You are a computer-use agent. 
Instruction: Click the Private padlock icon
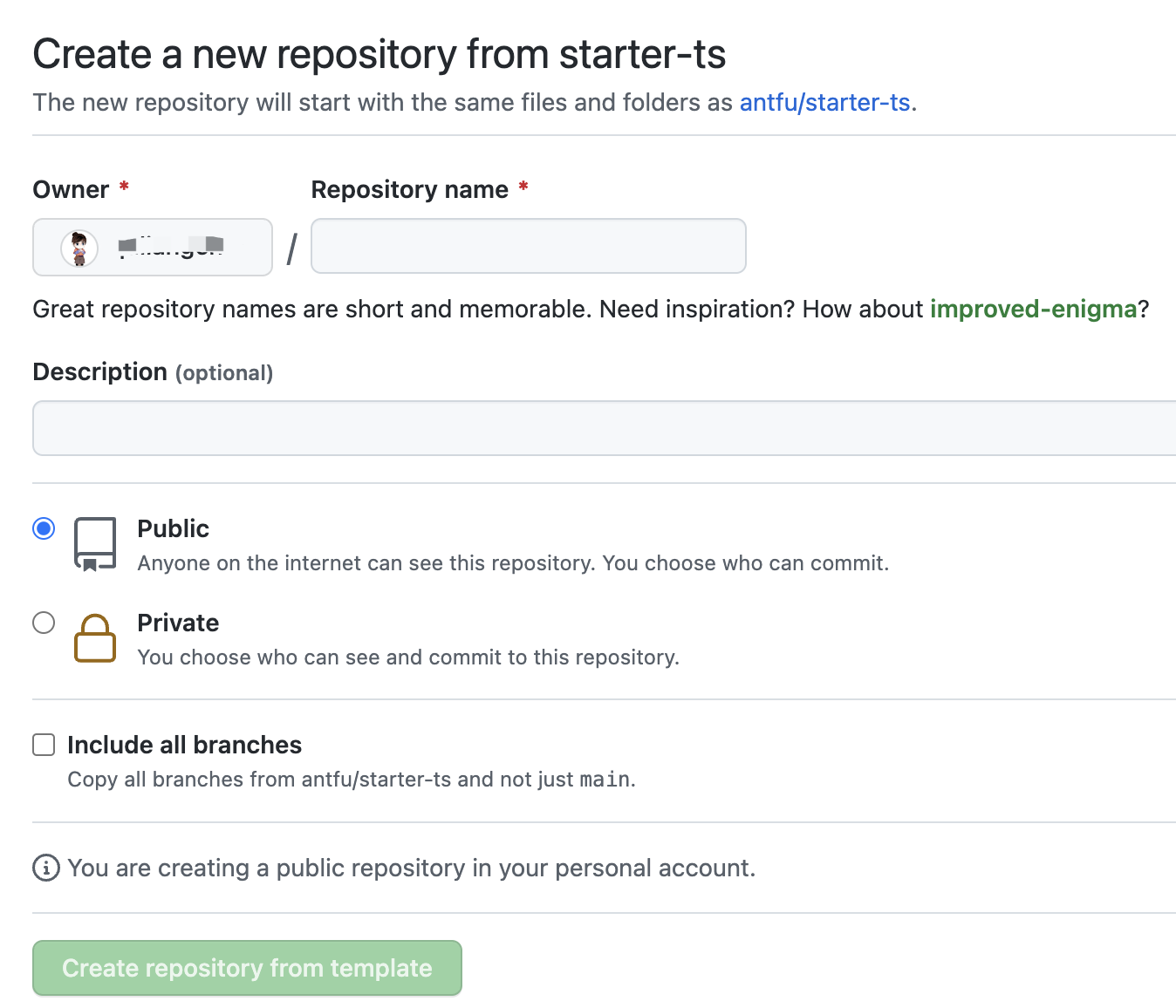coord(95,638)
